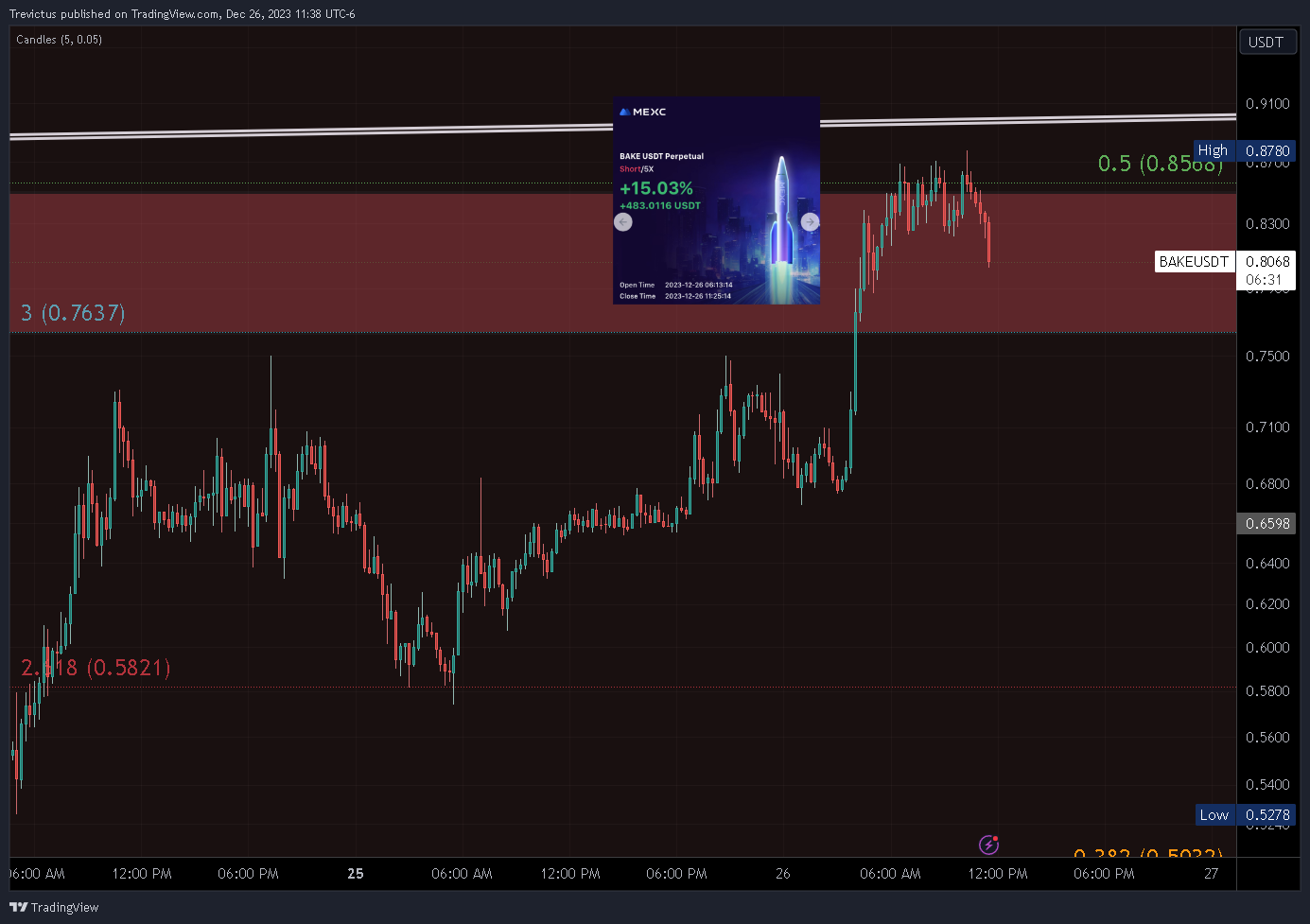Click the 0.7500 price axis value

1267,356
